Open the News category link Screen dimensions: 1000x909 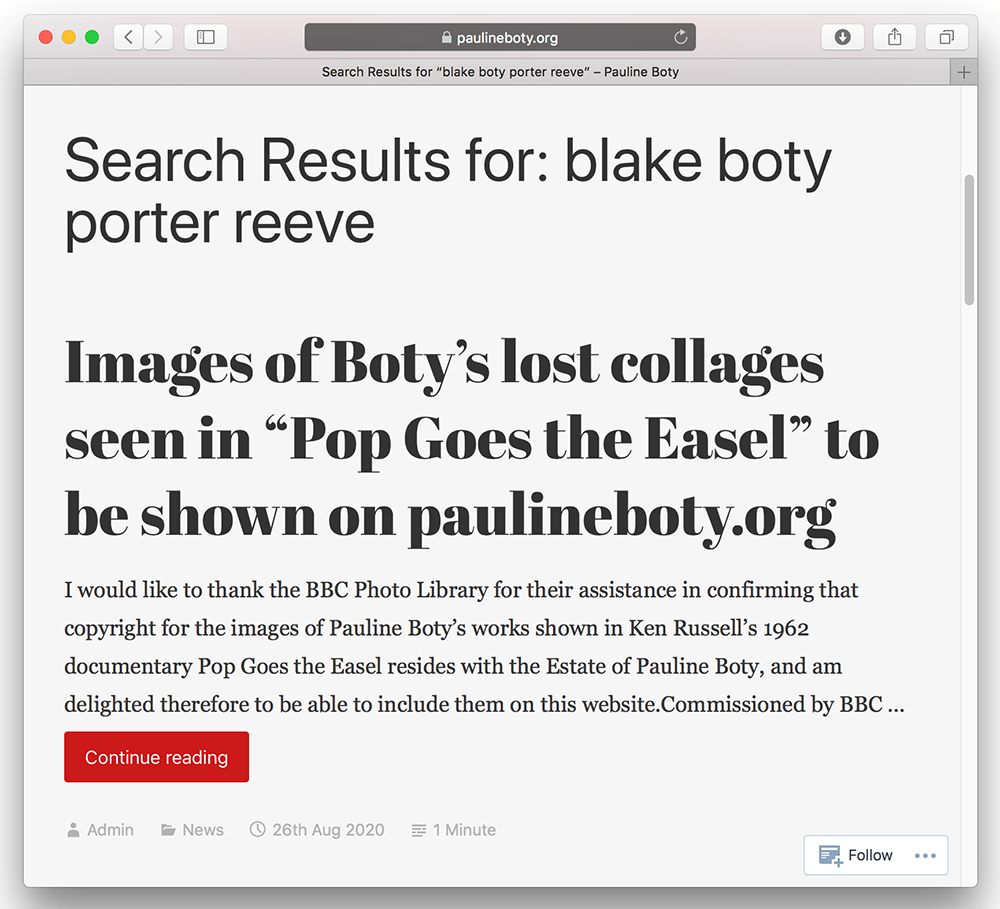click(x=203, y=830)
